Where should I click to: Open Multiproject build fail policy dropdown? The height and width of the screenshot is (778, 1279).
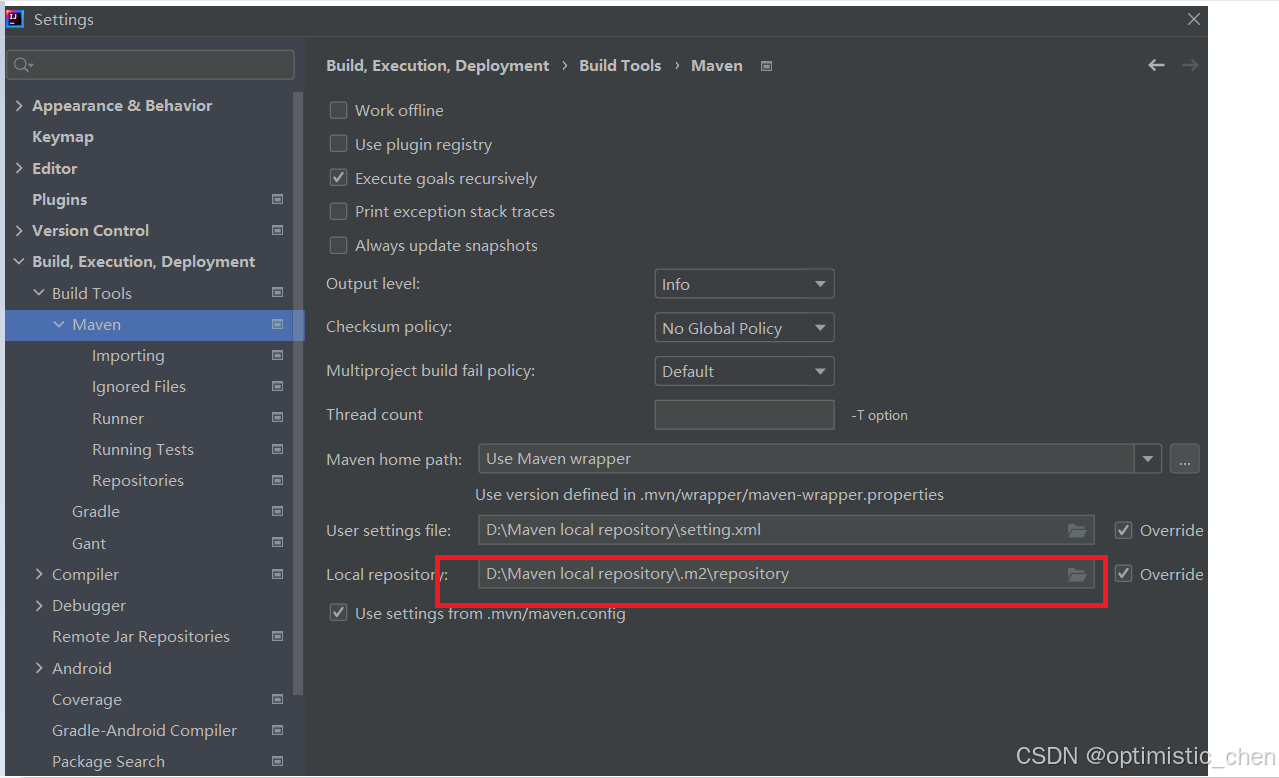(744, 371)
